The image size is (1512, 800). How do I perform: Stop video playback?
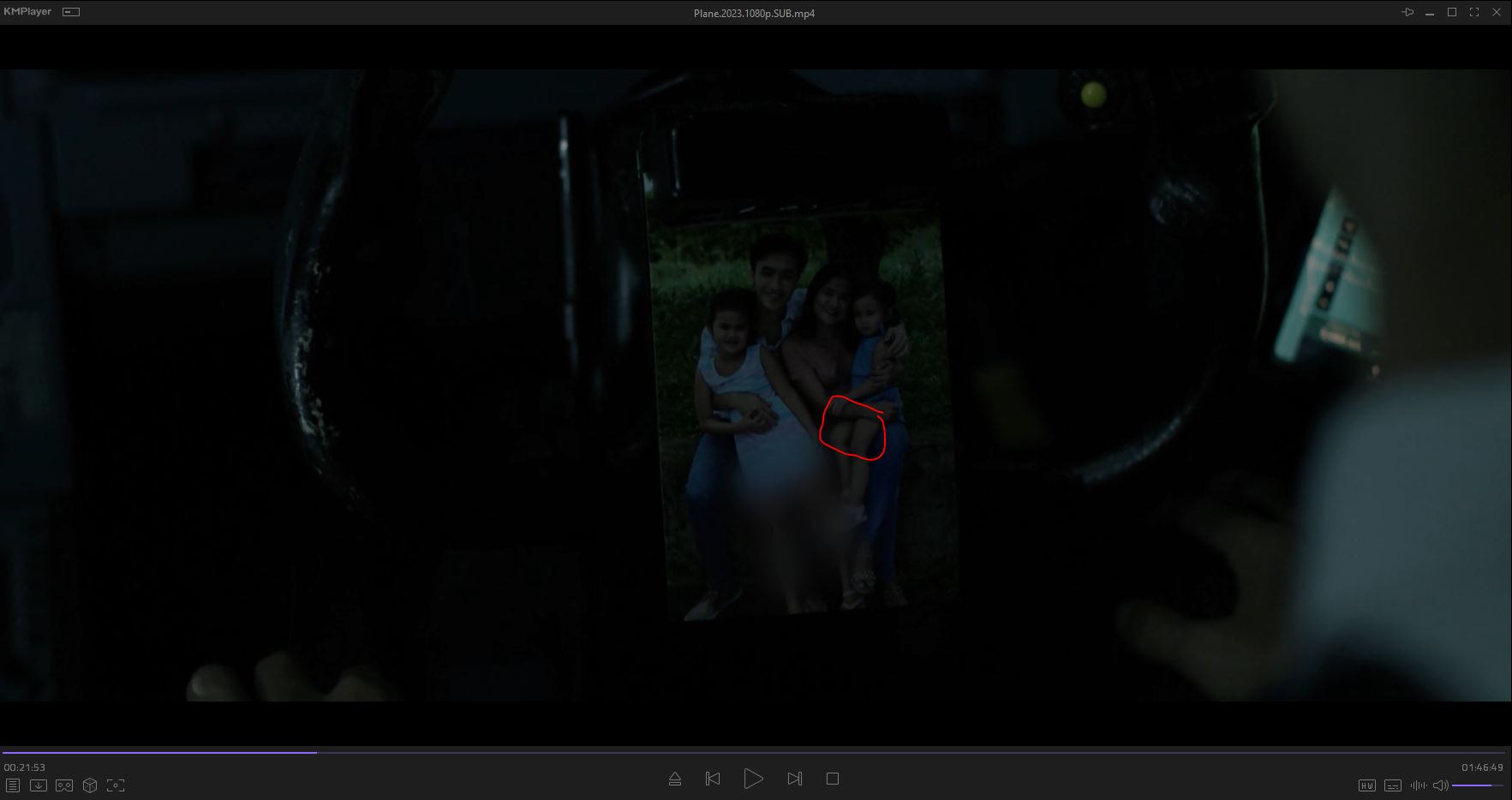(832, 779)
